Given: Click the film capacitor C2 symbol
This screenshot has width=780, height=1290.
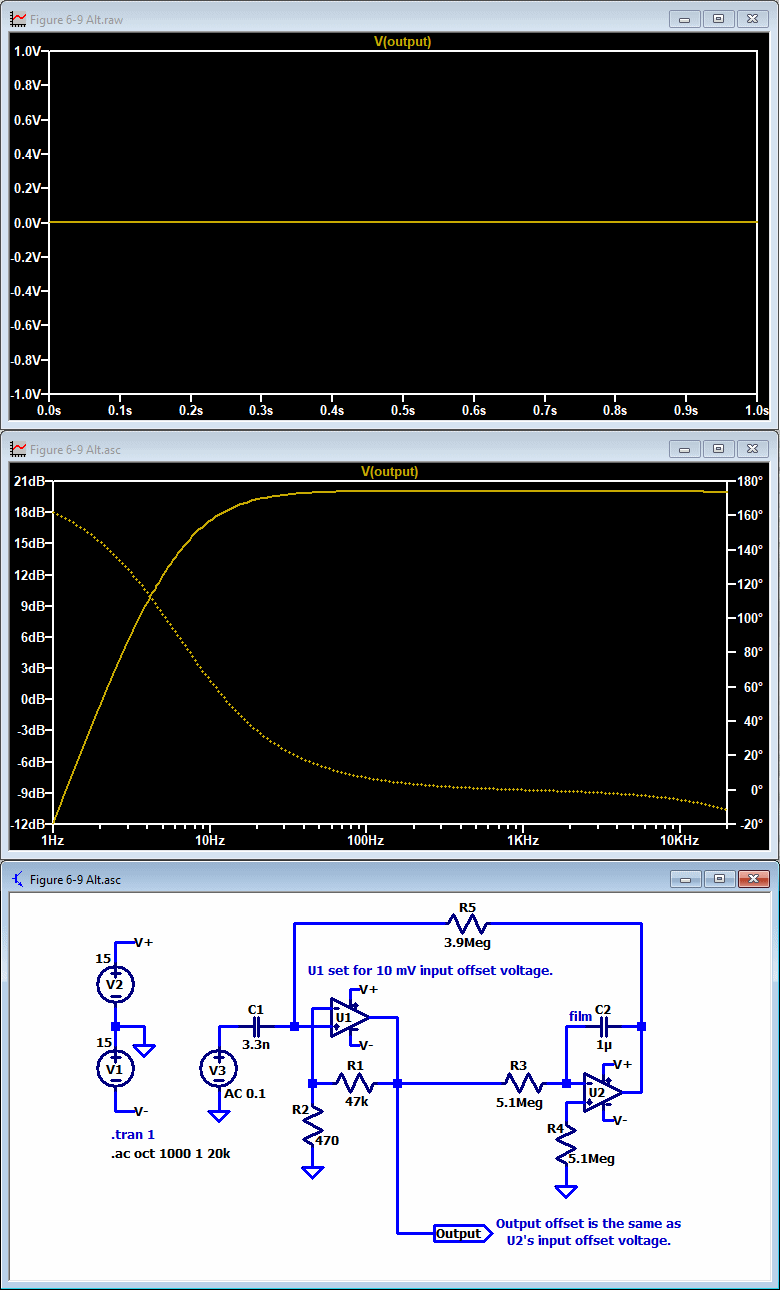Looking at the screenshot, I should [604, 1026].
